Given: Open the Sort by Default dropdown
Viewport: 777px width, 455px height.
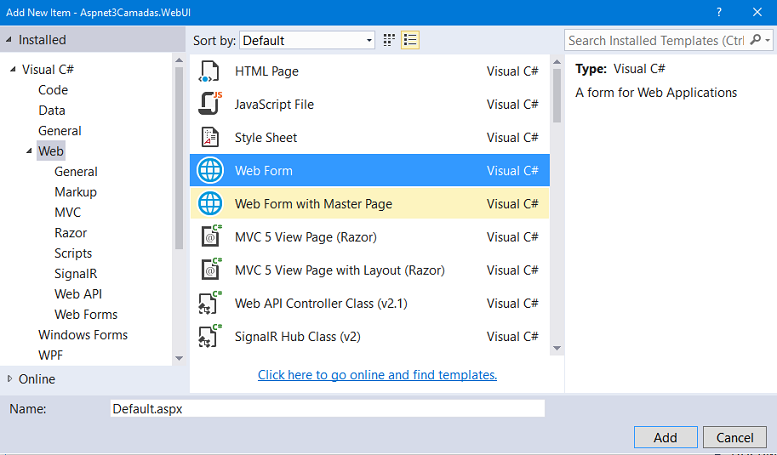Looking at the screenshot, I should coord(307,40).
